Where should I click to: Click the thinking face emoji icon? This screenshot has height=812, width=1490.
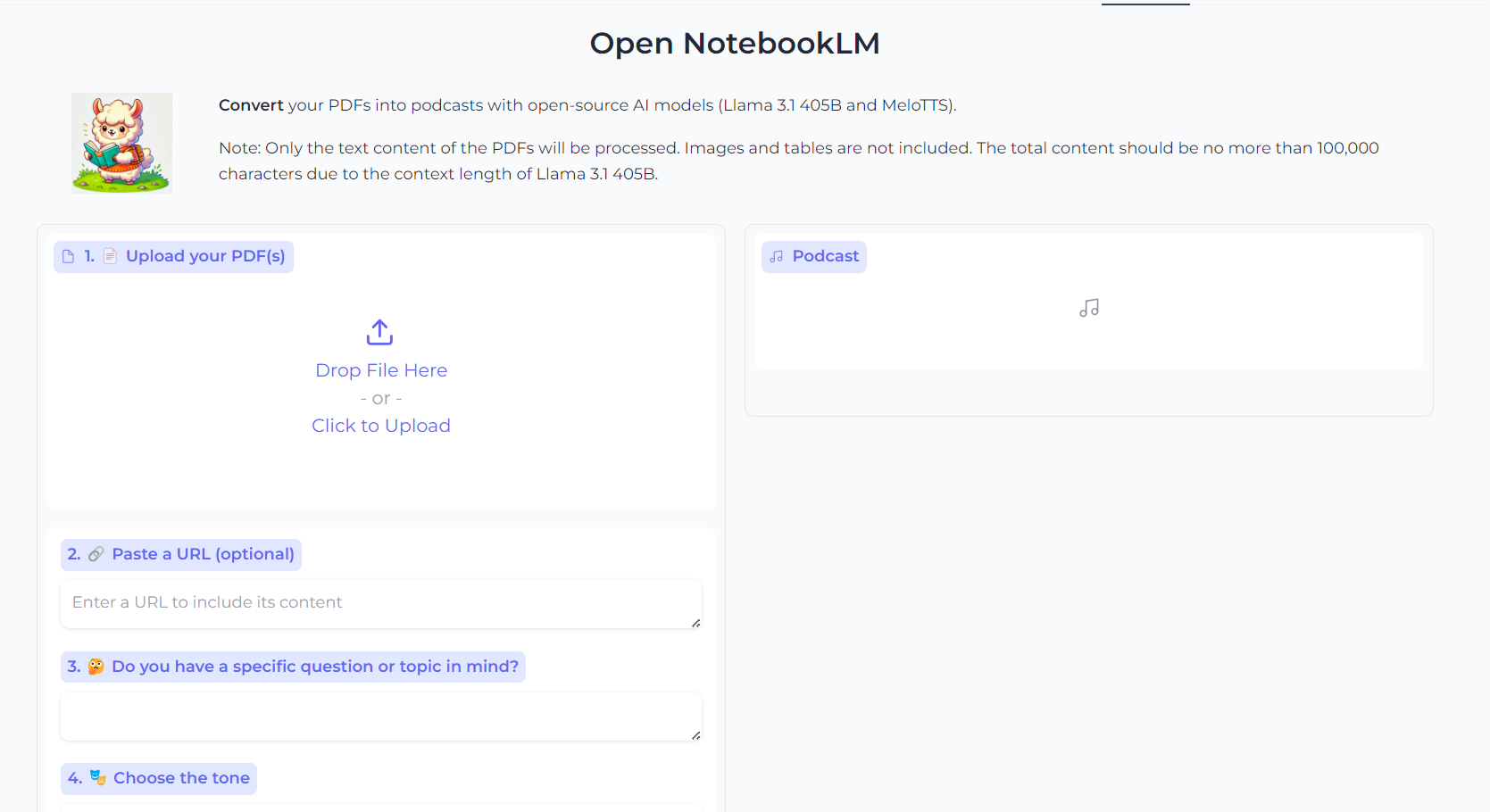coord(96,667)
